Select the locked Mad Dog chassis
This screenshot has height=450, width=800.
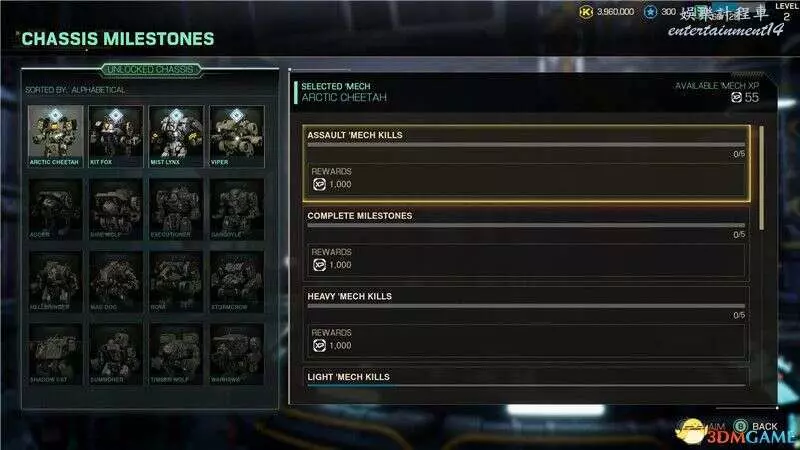(x=116, y=281)
